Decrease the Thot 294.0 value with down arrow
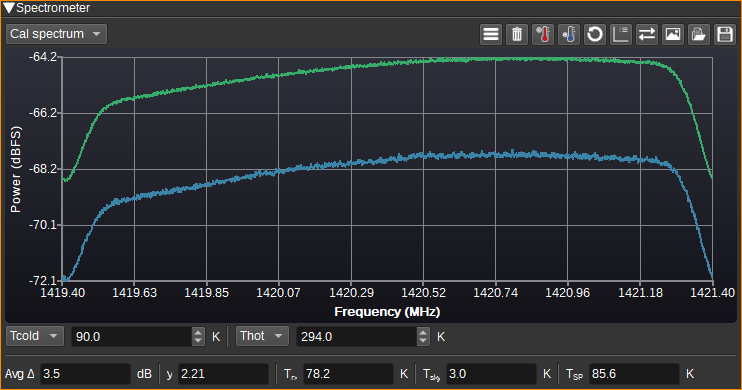Viewport: 742px width, 390px height. point(423,341)
